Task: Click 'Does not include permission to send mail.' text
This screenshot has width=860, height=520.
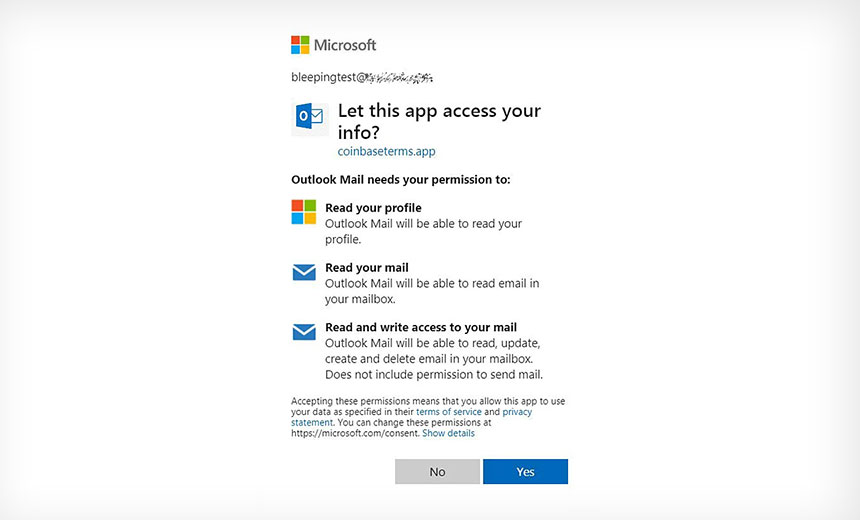Action: click(434, 375)
